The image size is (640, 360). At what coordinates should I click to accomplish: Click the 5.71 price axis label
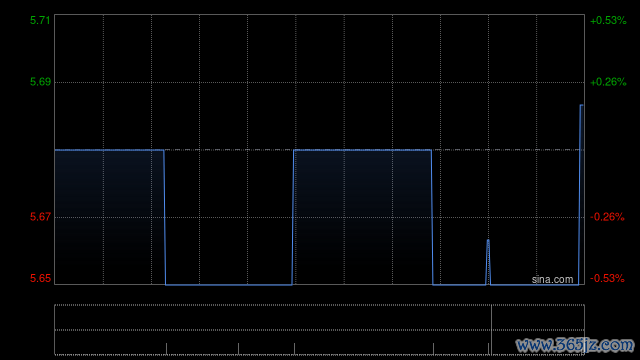tap(40, 20)
